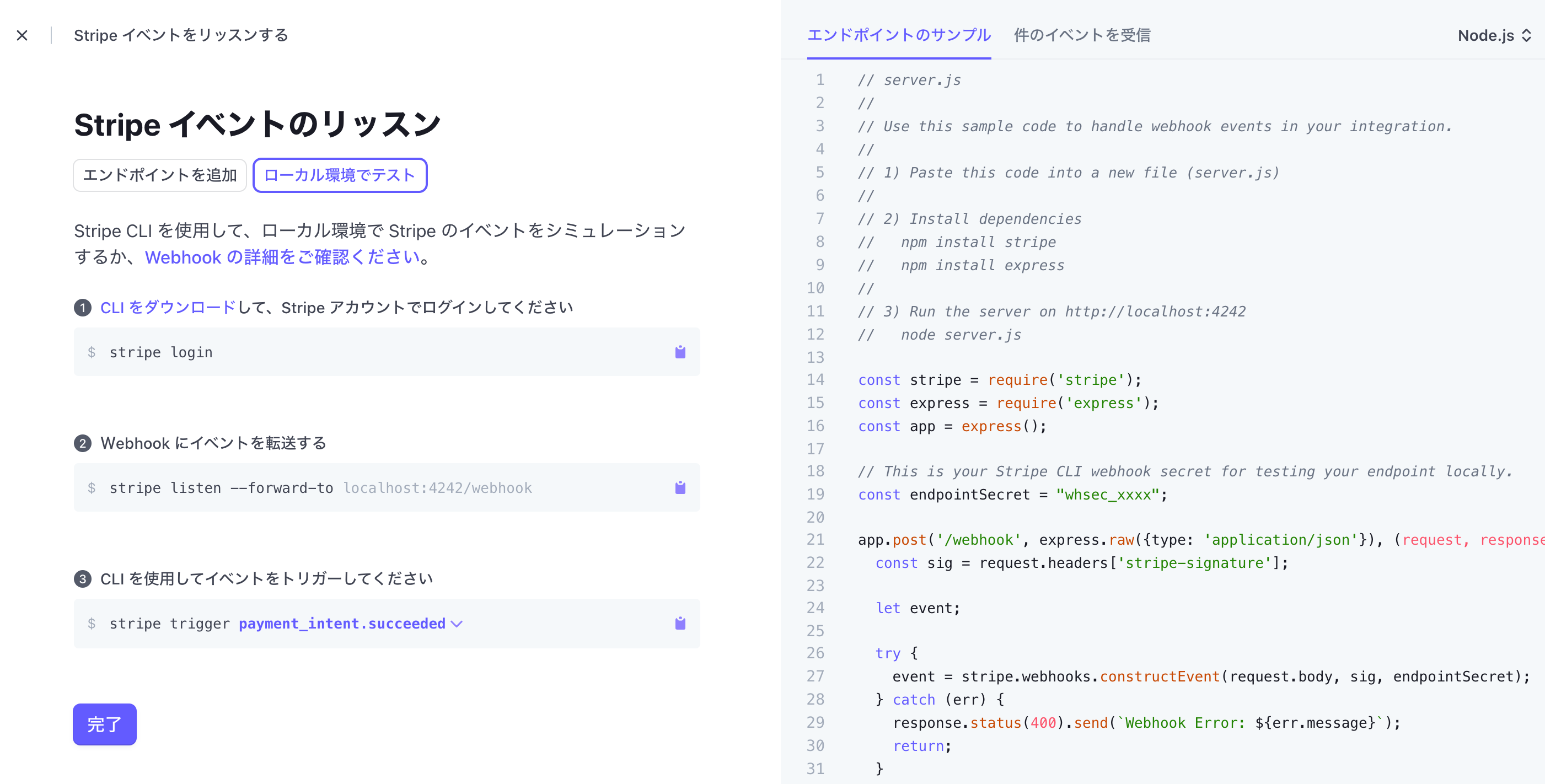This screenshot has width=1545, height=784.
Task: Toggle the エンドポイントを追加 option
Action: coord(159,175)
